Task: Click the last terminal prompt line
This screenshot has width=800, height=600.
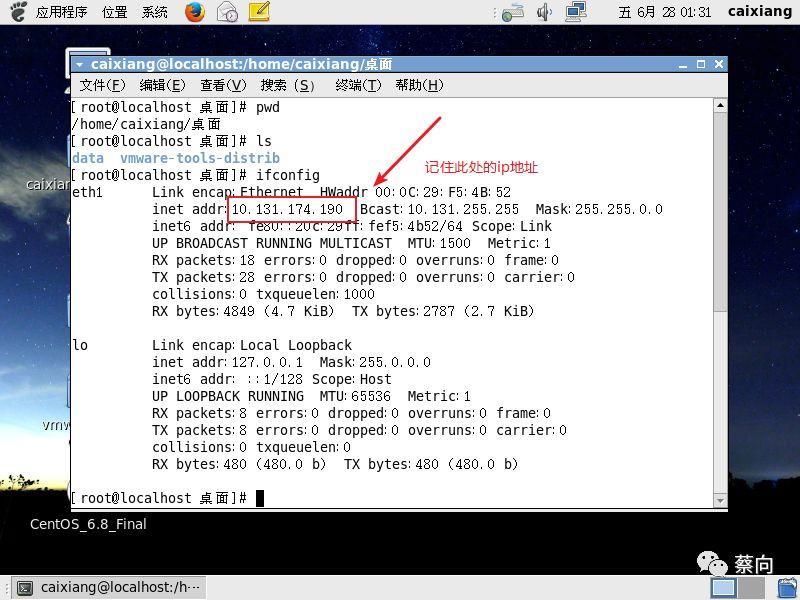Action: (x=167, y=498)
